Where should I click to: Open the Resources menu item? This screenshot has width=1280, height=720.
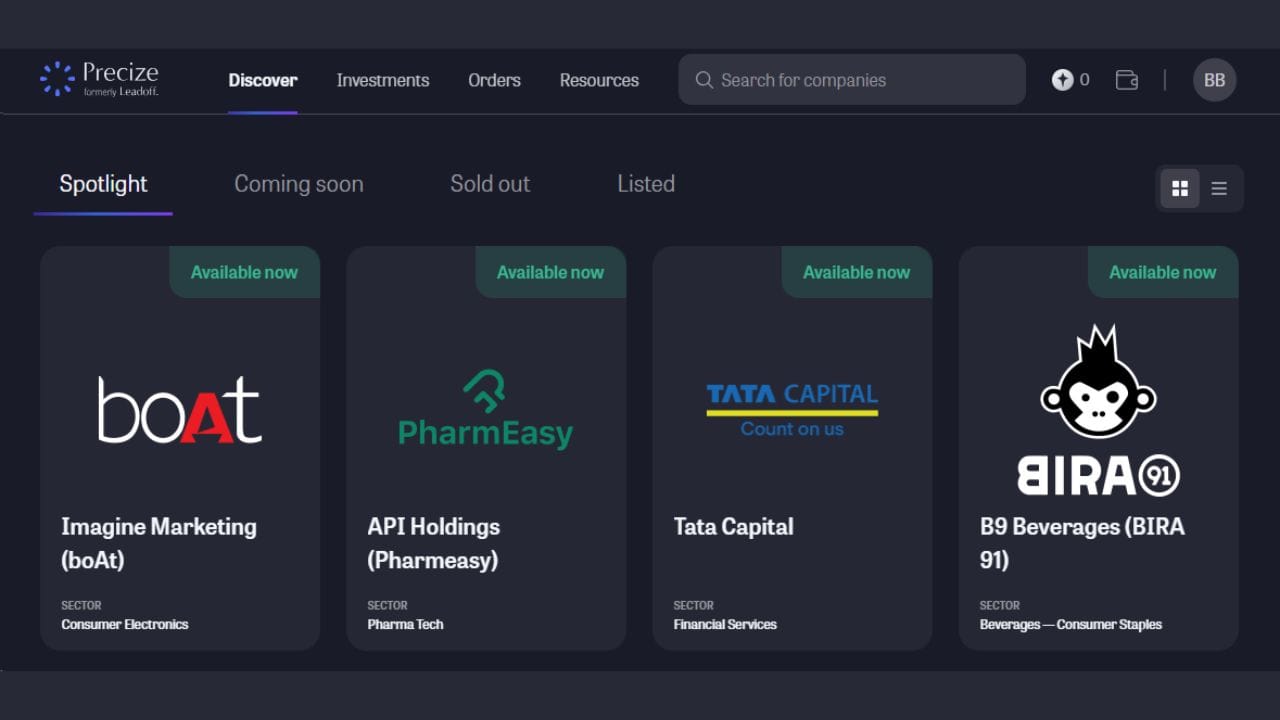tap(599, 80)
